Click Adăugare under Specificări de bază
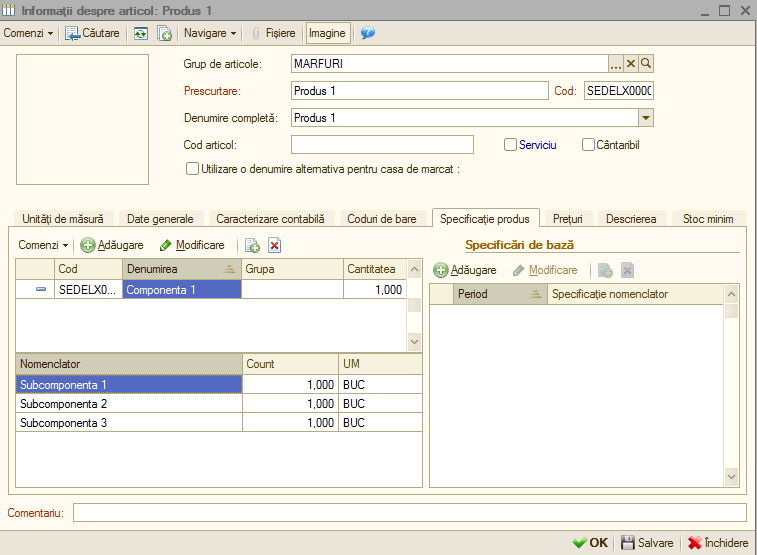 465,270
